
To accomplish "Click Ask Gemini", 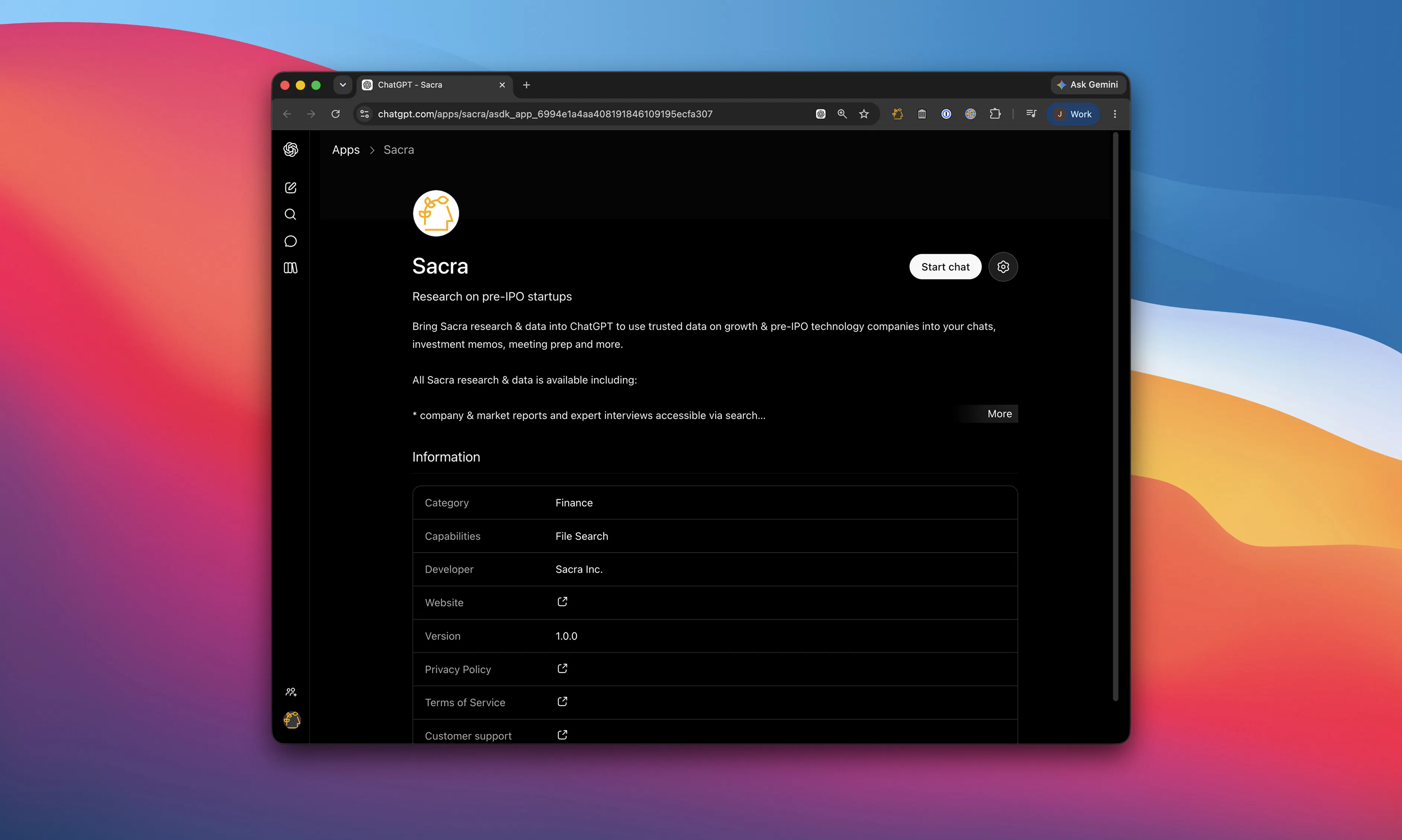I will pos(1087,84).
